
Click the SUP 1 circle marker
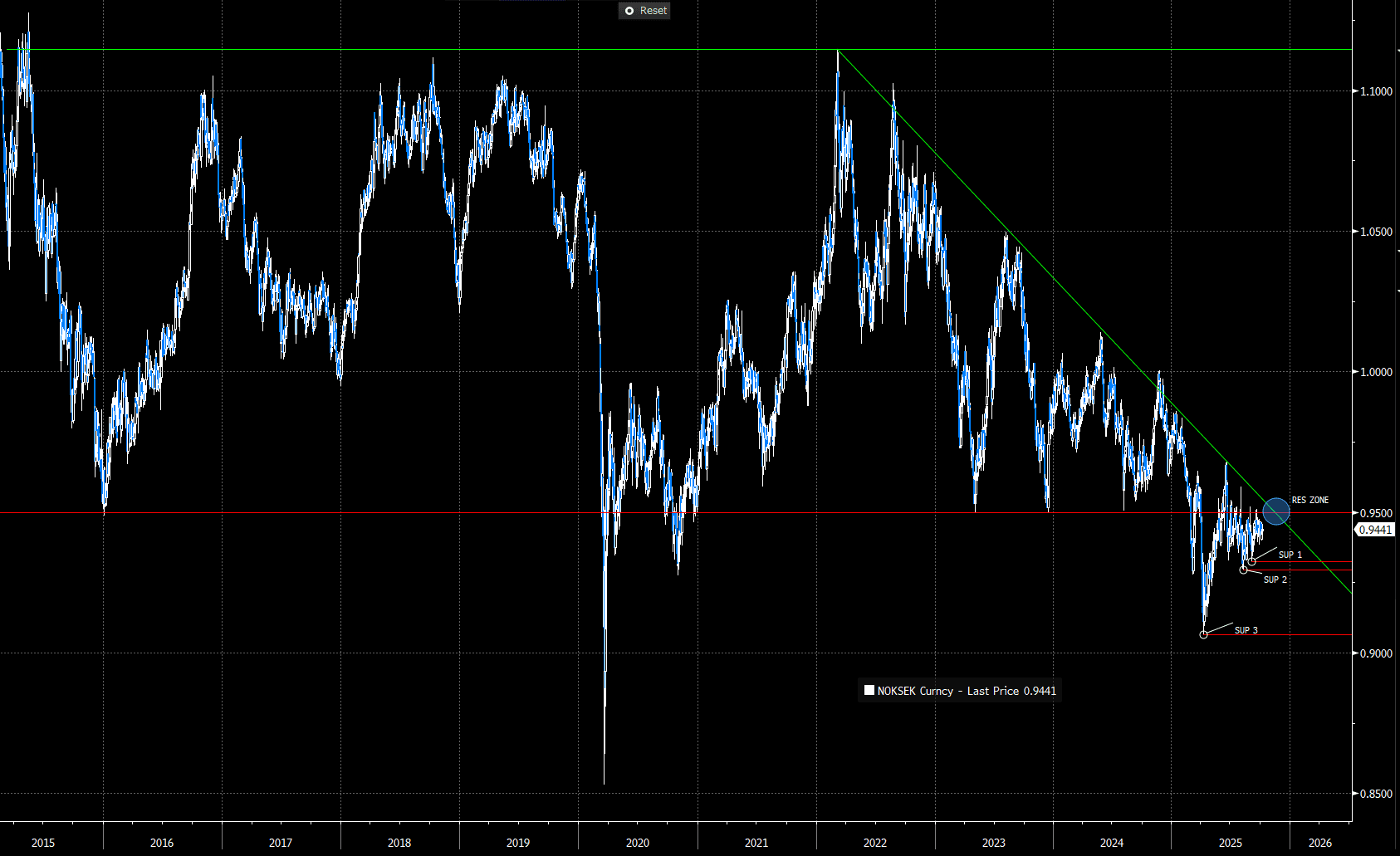tap(1252, 562)
